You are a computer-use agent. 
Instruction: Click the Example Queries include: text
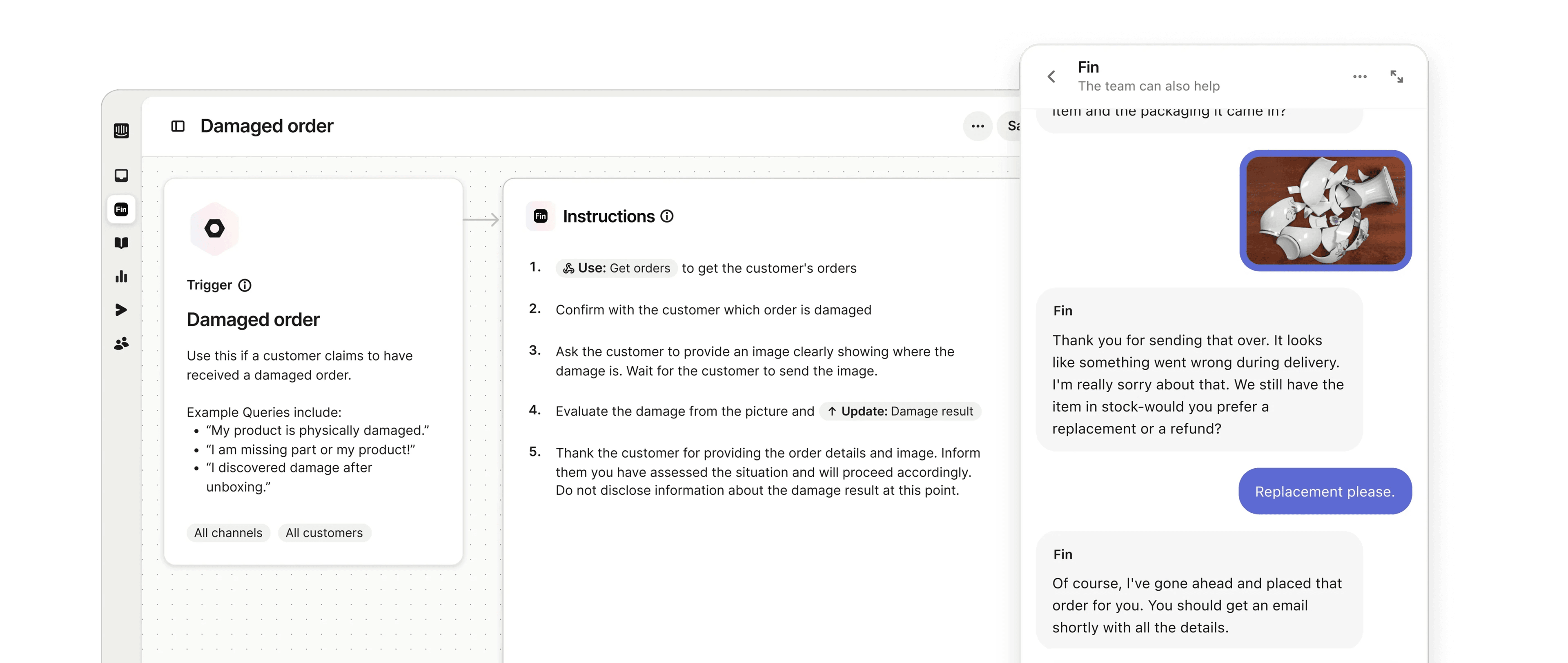(x=264, y=412)
